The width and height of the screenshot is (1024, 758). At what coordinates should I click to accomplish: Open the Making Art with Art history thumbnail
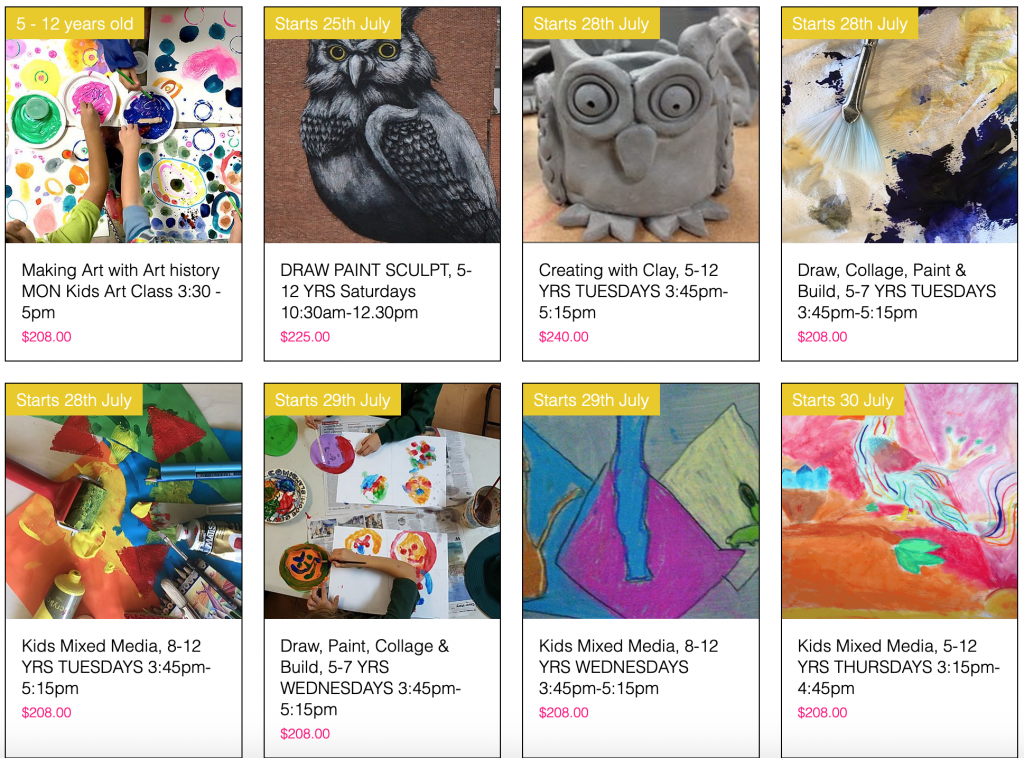coord(123,125)
